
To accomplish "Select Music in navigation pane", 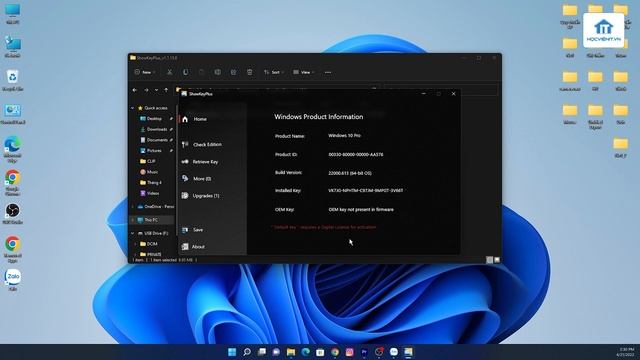I will [x=152, y=172].
